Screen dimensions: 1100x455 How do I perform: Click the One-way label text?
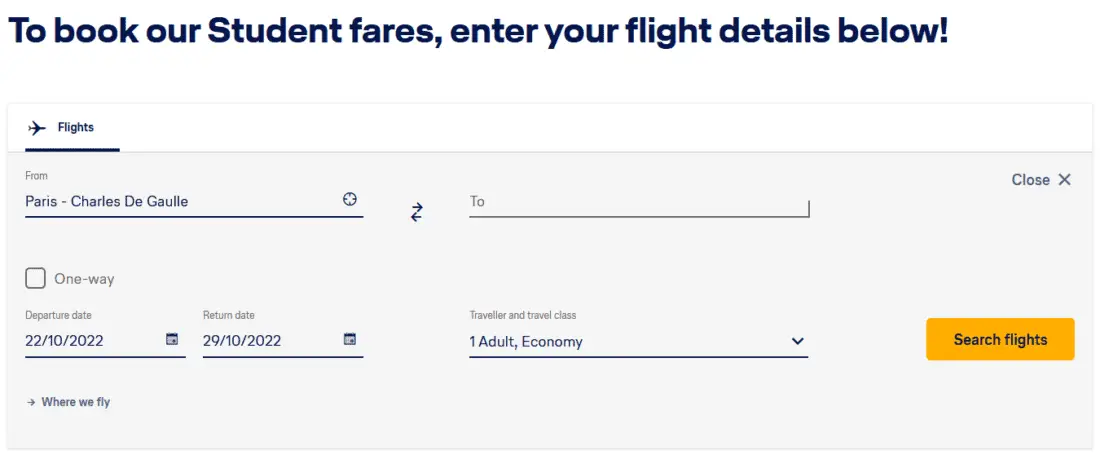point(84,280)
